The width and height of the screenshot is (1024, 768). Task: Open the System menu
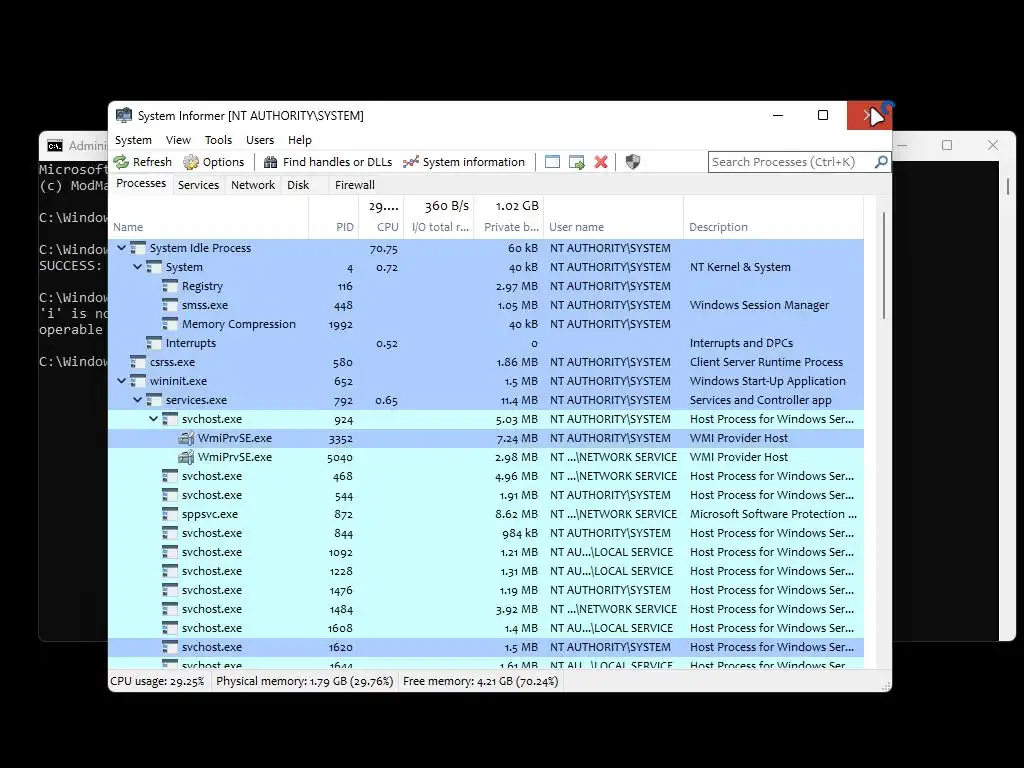(133, 140)
